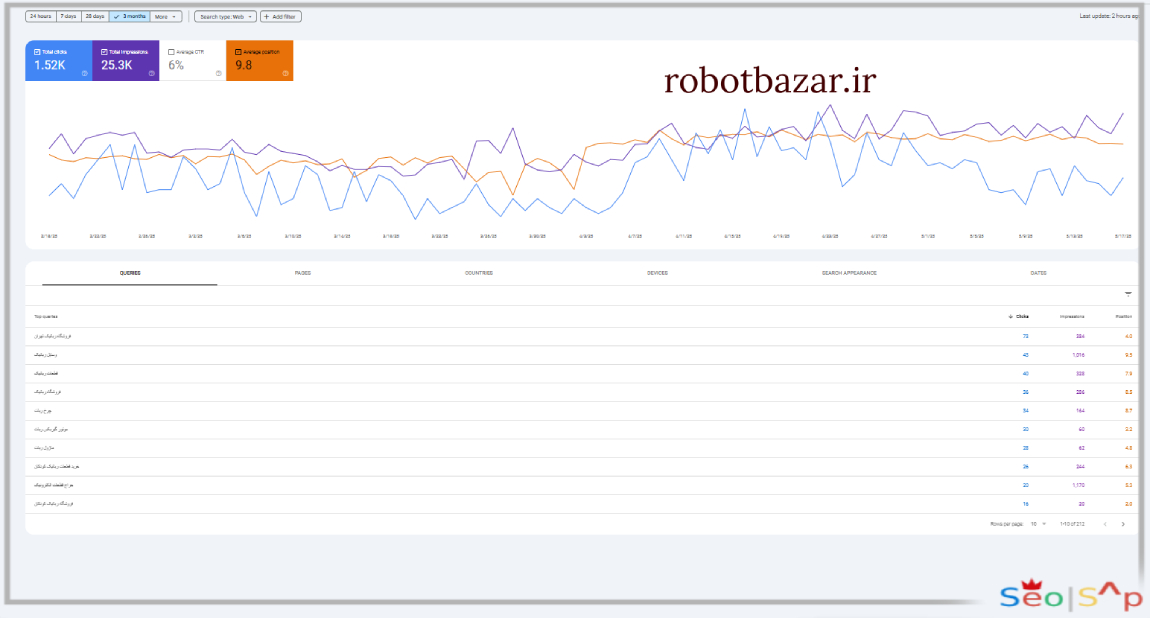Open the Search type: Web dropdown
Viewport: 1150px width, 618px height.
coord(225,16)
